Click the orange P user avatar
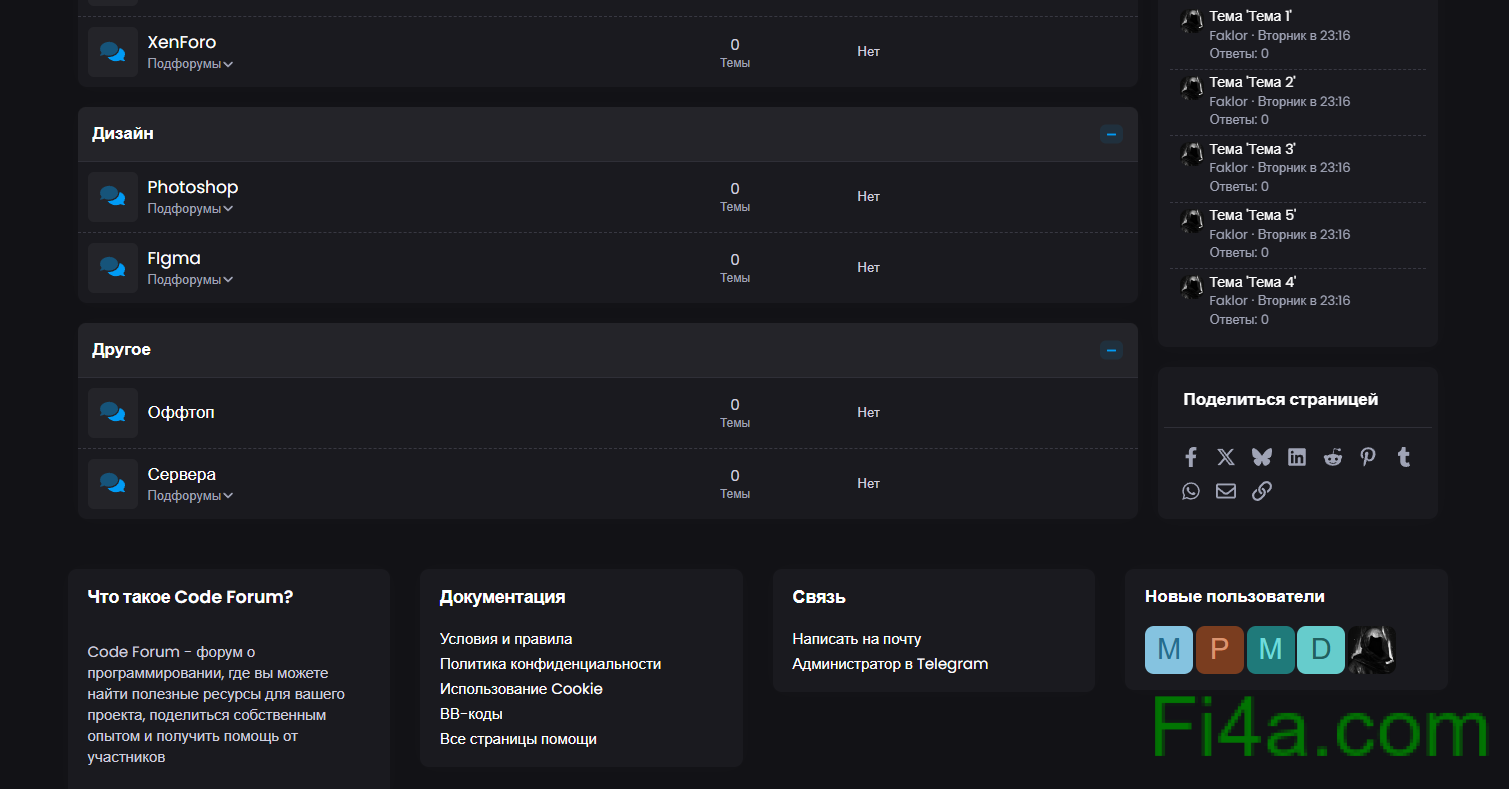Viewport: 1509px width, 789px height. (x=1219, y=650)
